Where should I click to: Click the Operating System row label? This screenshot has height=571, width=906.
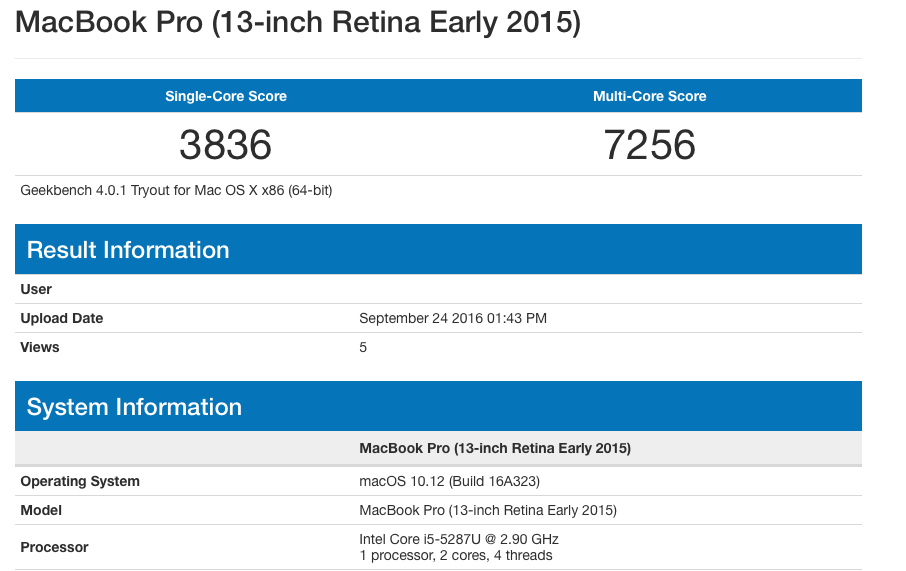[80, 481]
